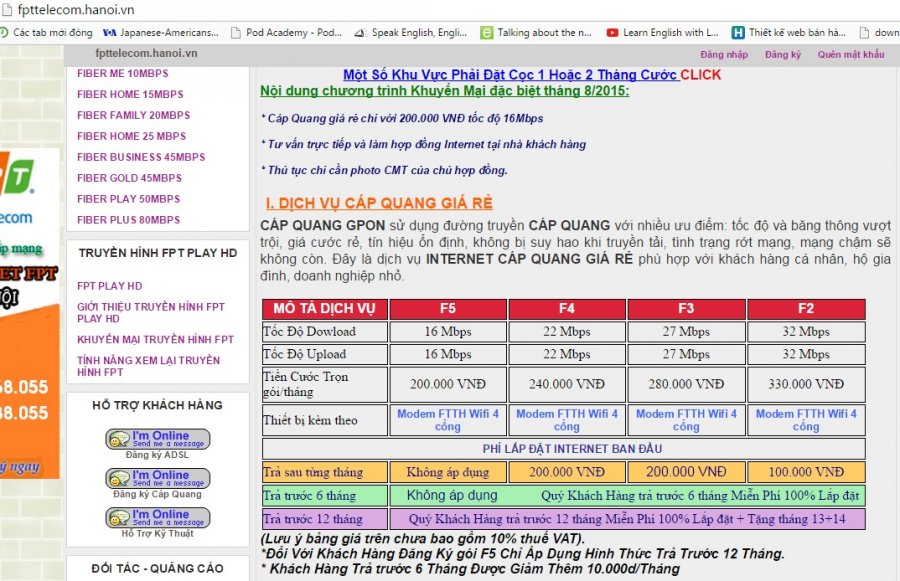
Task: Select FIBER BUSINESS 45MBPS menu item
Action: point(141,157)
